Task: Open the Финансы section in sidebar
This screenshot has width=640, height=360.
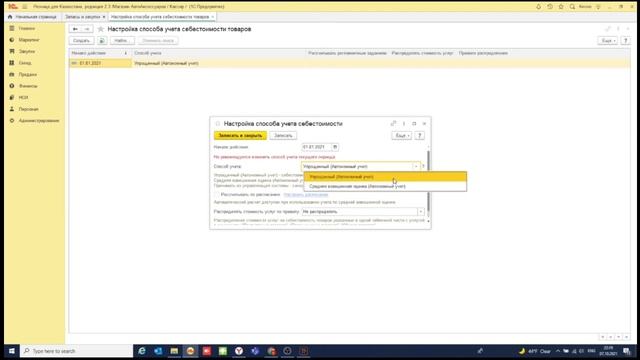Action: [28, 86]
